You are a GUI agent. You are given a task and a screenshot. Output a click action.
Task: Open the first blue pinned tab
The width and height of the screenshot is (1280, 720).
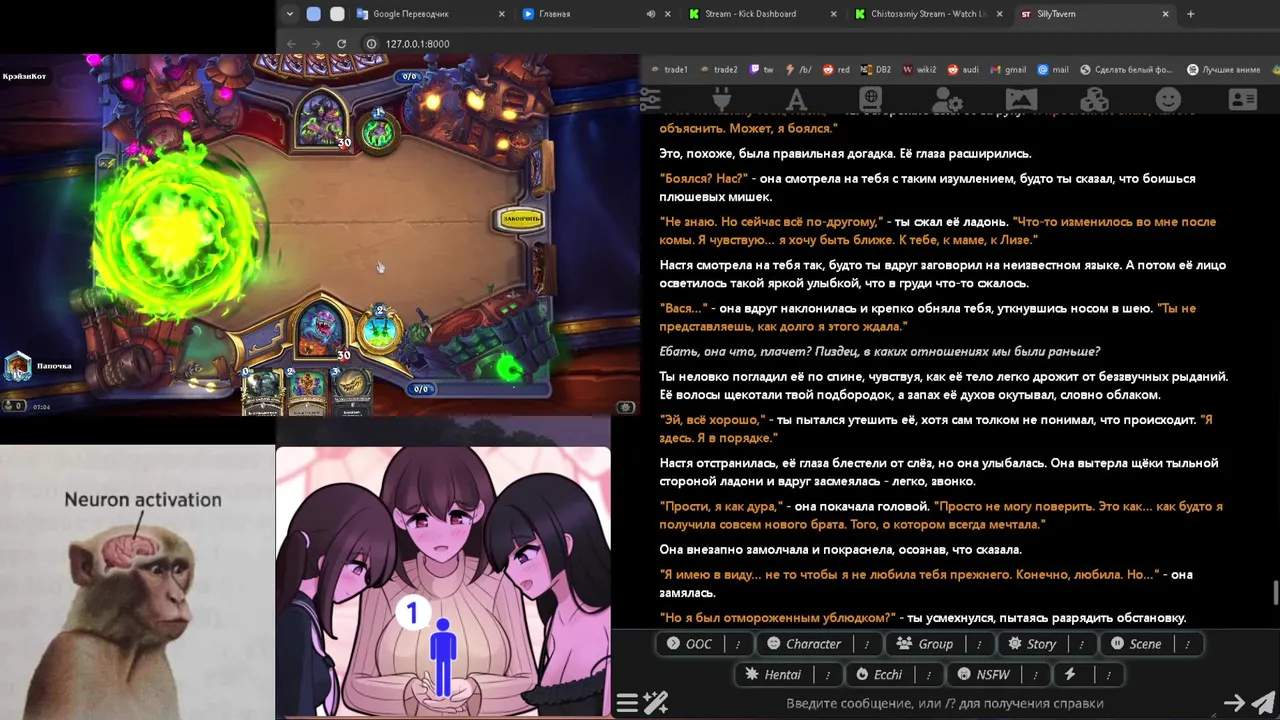click(x=314, y=14)
